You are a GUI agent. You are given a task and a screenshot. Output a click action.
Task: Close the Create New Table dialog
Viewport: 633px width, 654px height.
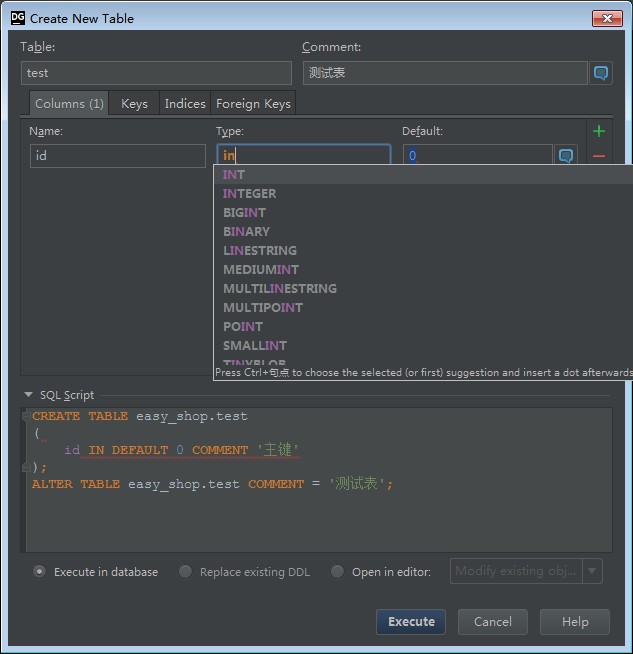(x=608, y=18)
